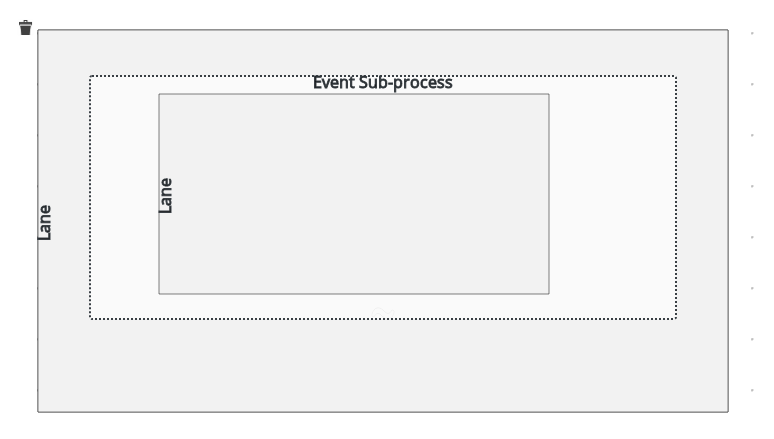Select the outer Lane's vertical label

[x=45, y=221]
